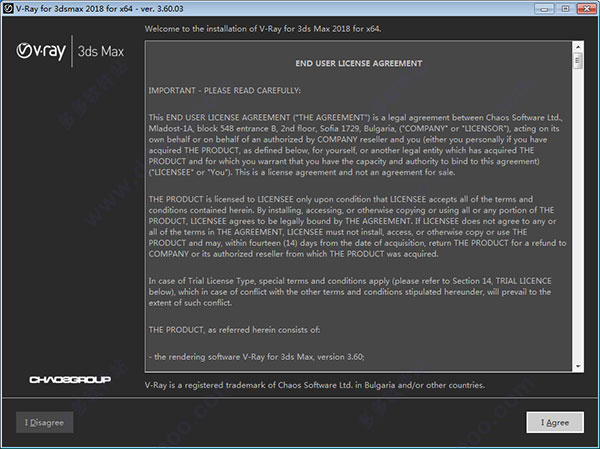Click the END USER LICENSE AGREEMENT heading
This screenshot has height=449, width=600.
(x=359, y=64)
